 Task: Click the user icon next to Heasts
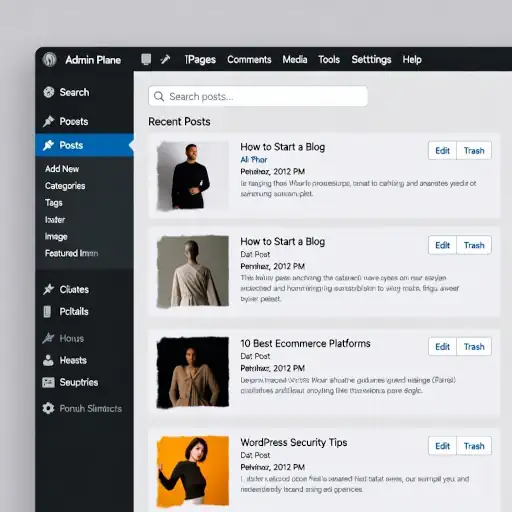click(x=48, y=360)
